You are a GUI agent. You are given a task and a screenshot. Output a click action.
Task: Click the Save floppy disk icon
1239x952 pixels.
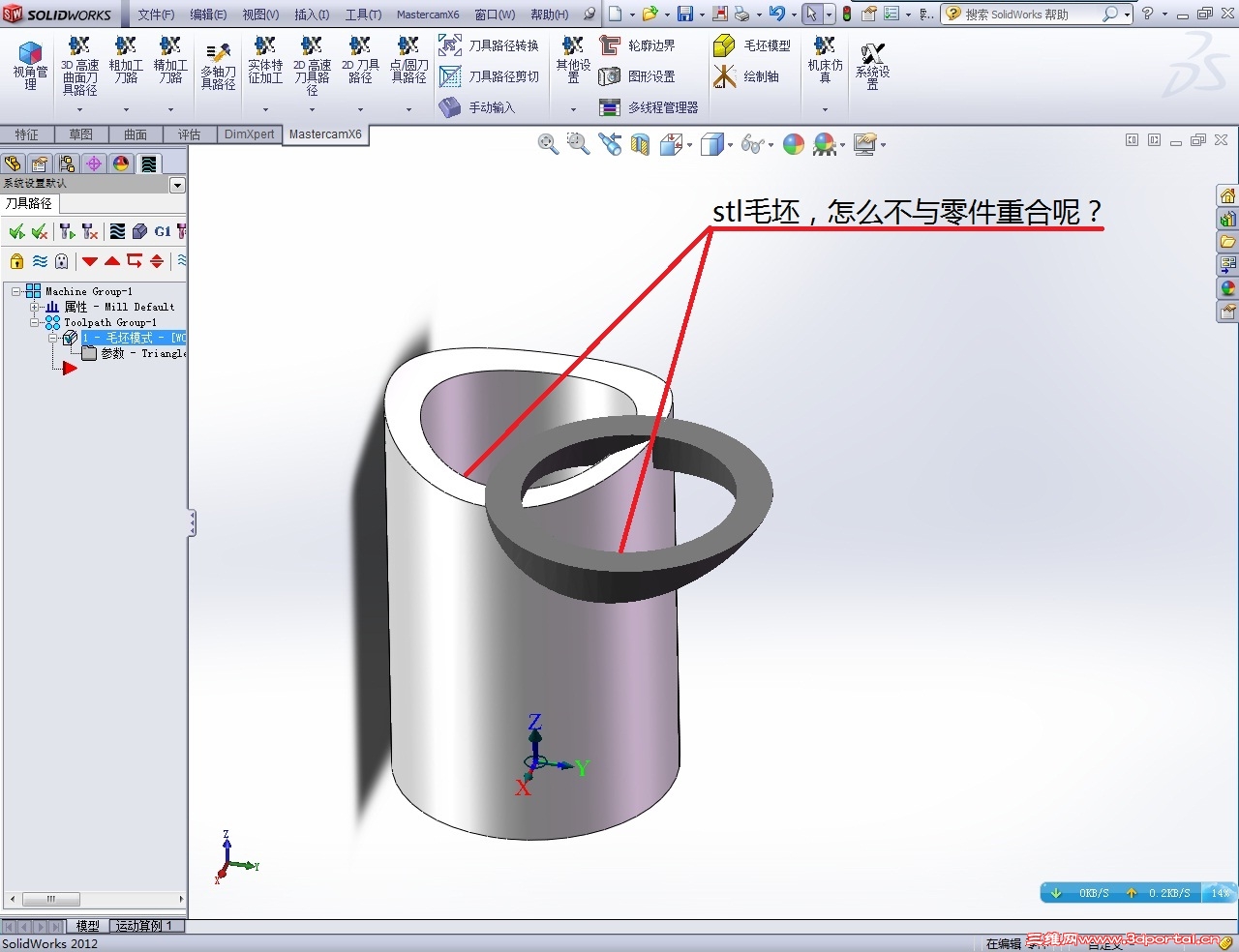pos(685,14)
